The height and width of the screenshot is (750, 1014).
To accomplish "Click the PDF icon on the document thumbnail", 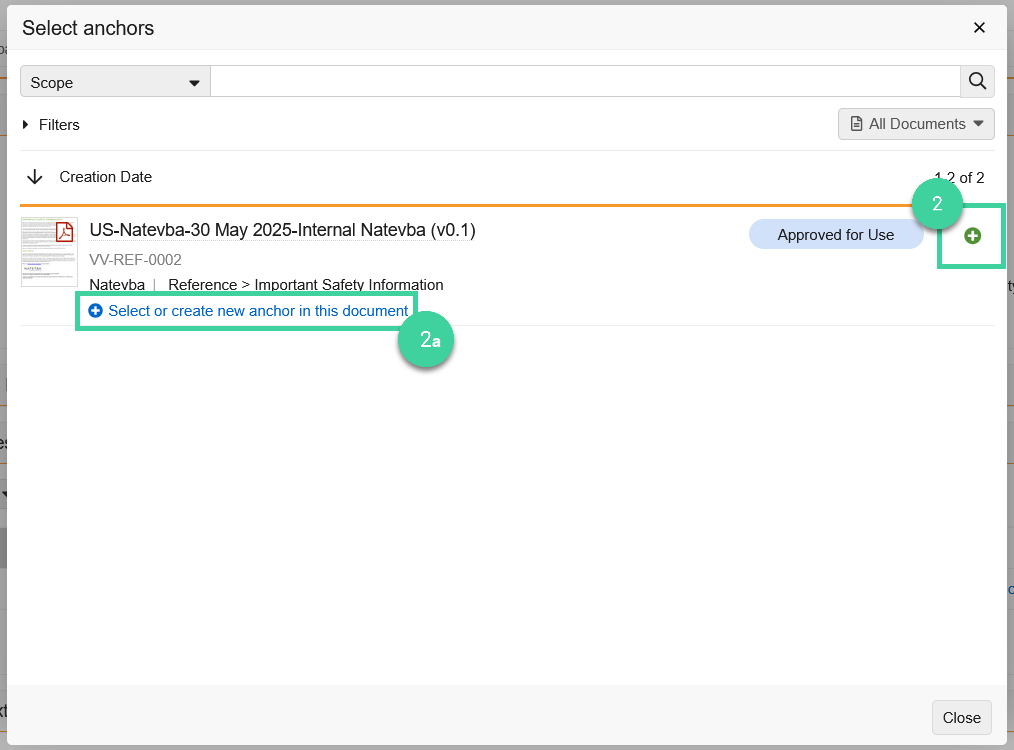I will (x=62, y=231).
